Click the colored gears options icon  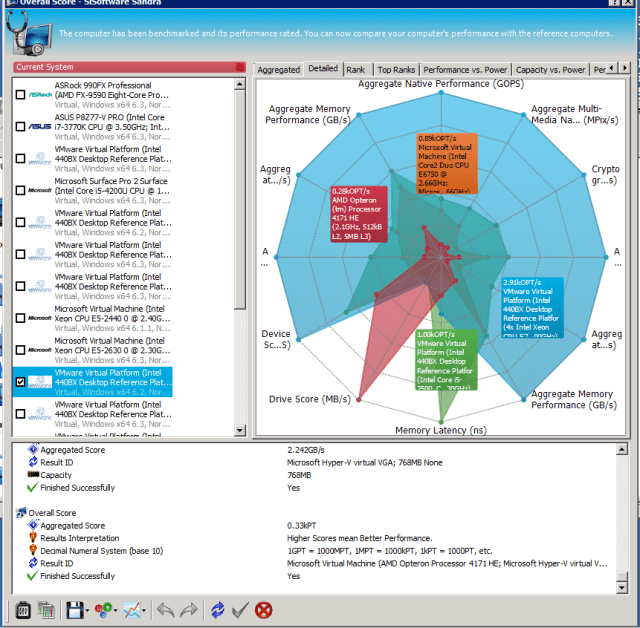[103, 610]
